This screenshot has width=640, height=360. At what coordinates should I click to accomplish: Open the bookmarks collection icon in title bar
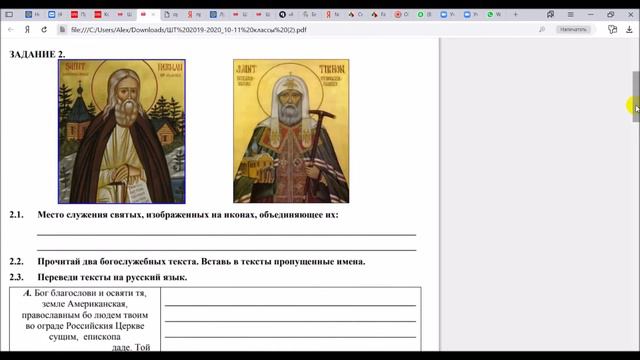[x=550, y=14]
